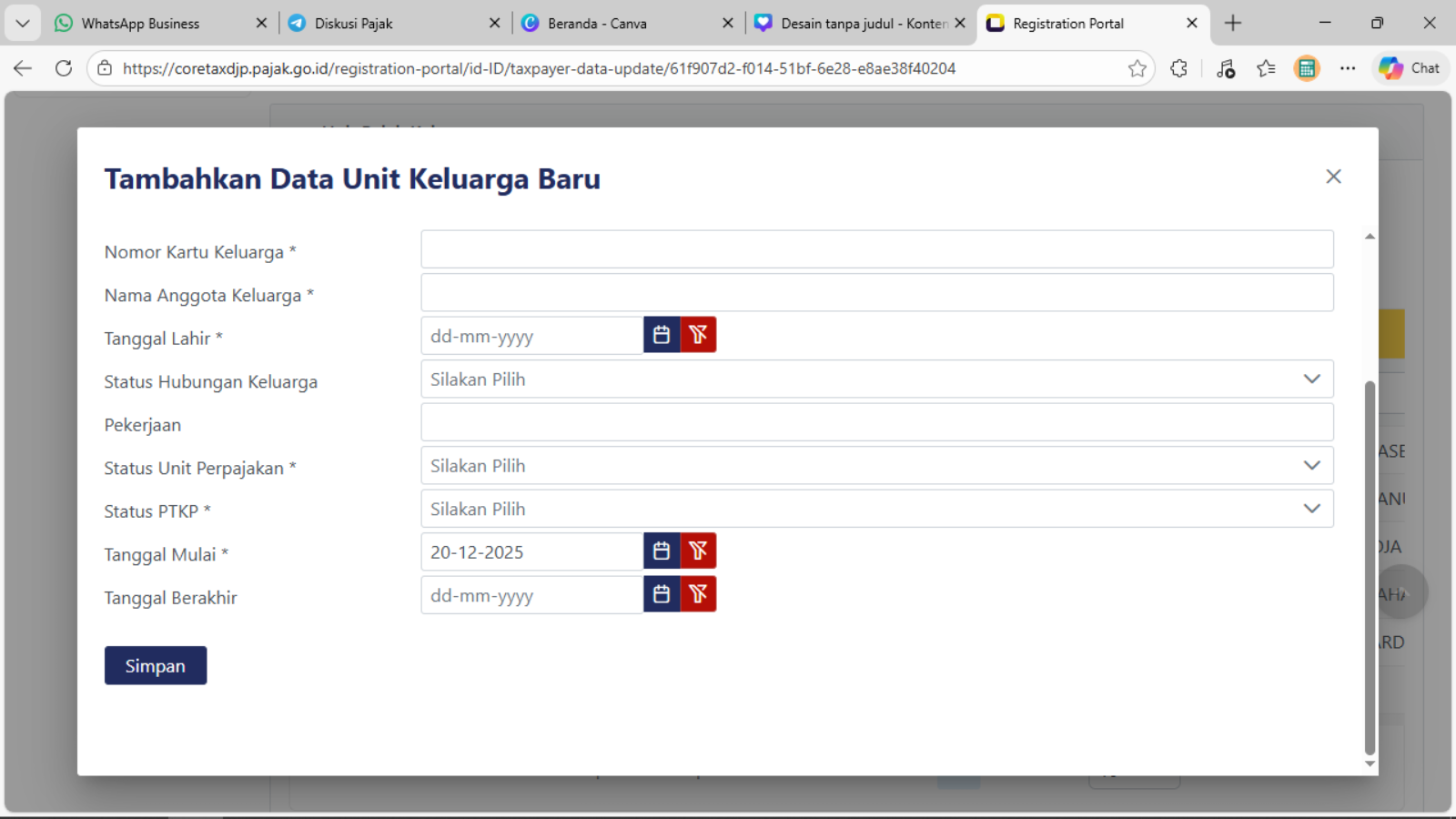This screenshot has height=819, width=1456.
Task: Click the Simpan button
Action: point(156,666)
